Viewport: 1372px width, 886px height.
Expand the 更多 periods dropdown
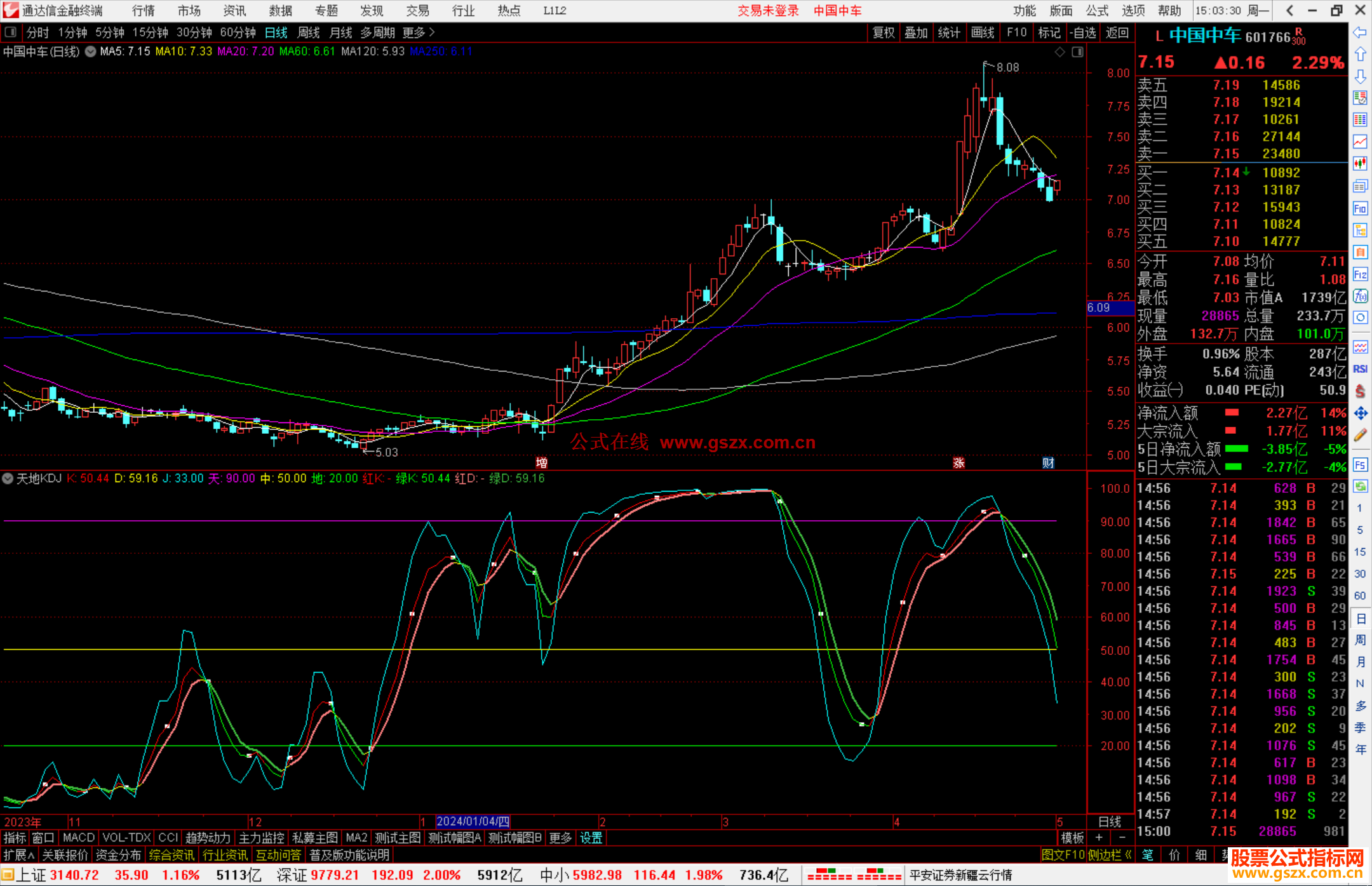click(x=418, y=32)
